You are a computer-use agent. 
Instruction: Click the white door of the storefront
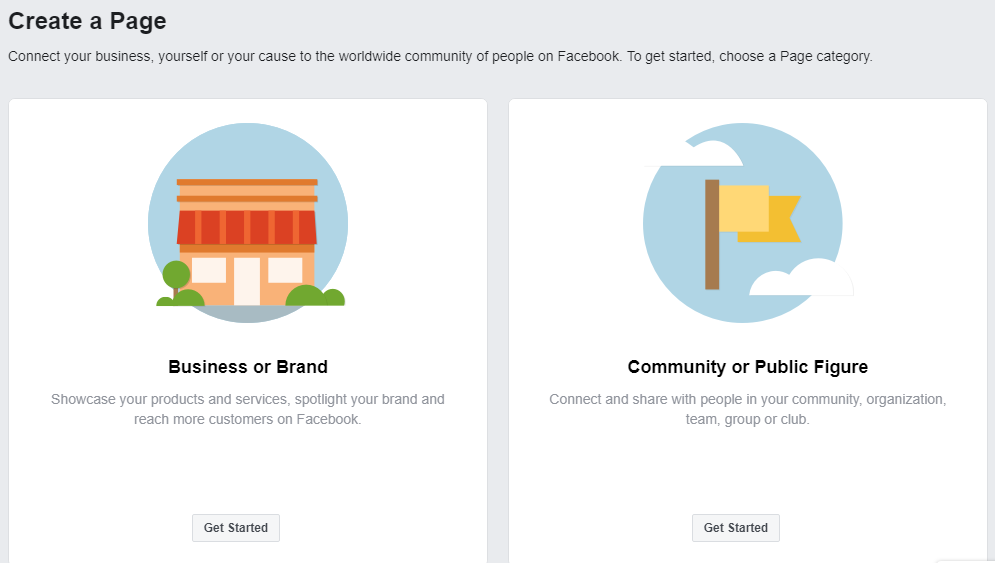tap(247, 281)
